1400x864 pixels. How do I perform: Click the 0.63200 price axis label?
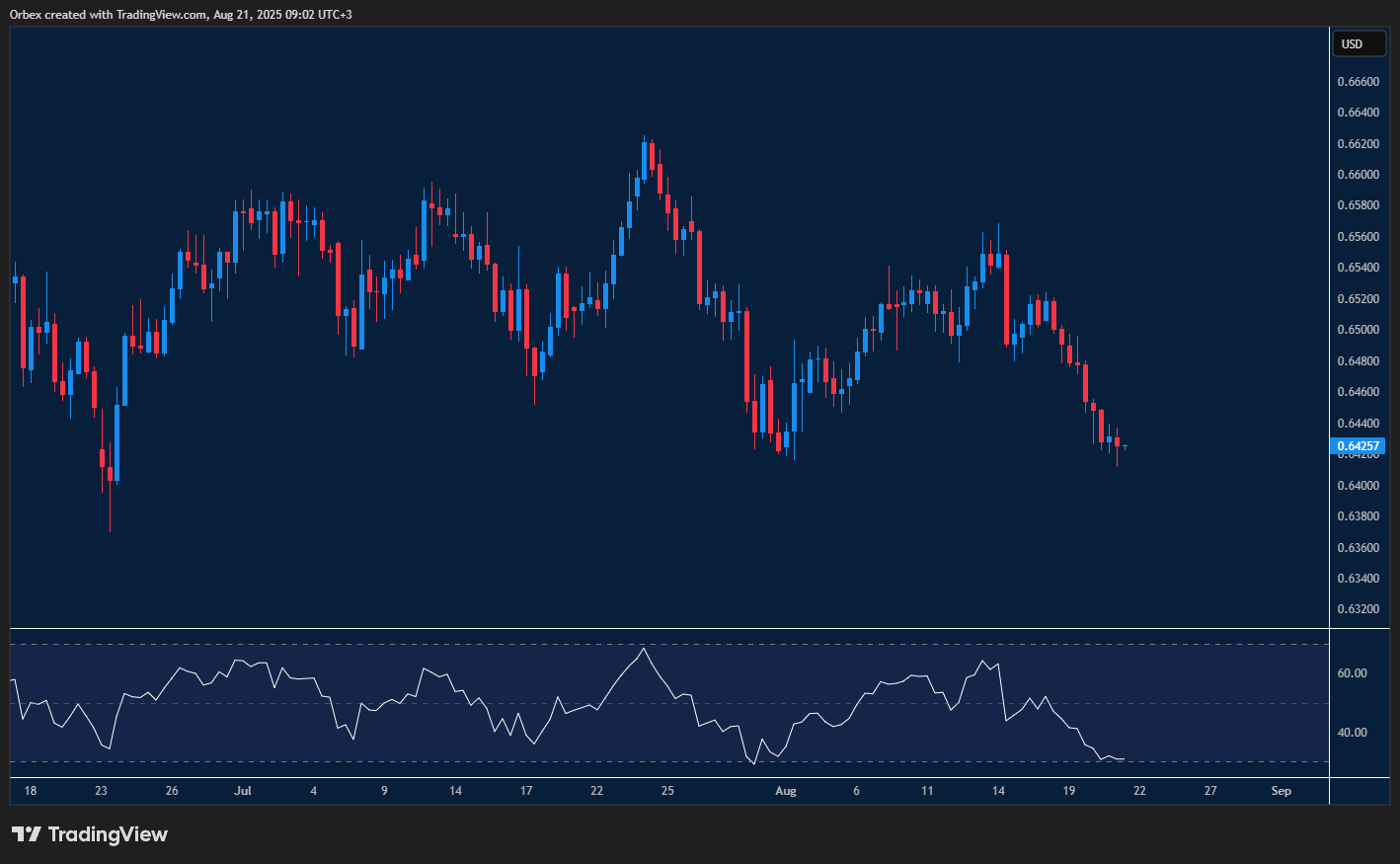[x=1358, y=609]
